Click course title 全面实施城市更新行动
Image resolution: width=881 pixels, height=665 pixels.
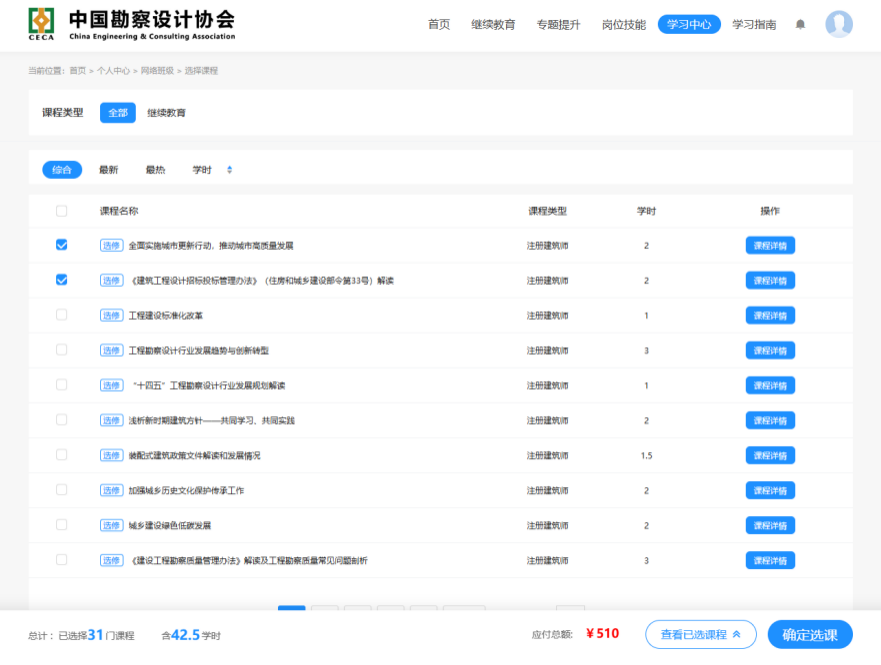[211, 245]
